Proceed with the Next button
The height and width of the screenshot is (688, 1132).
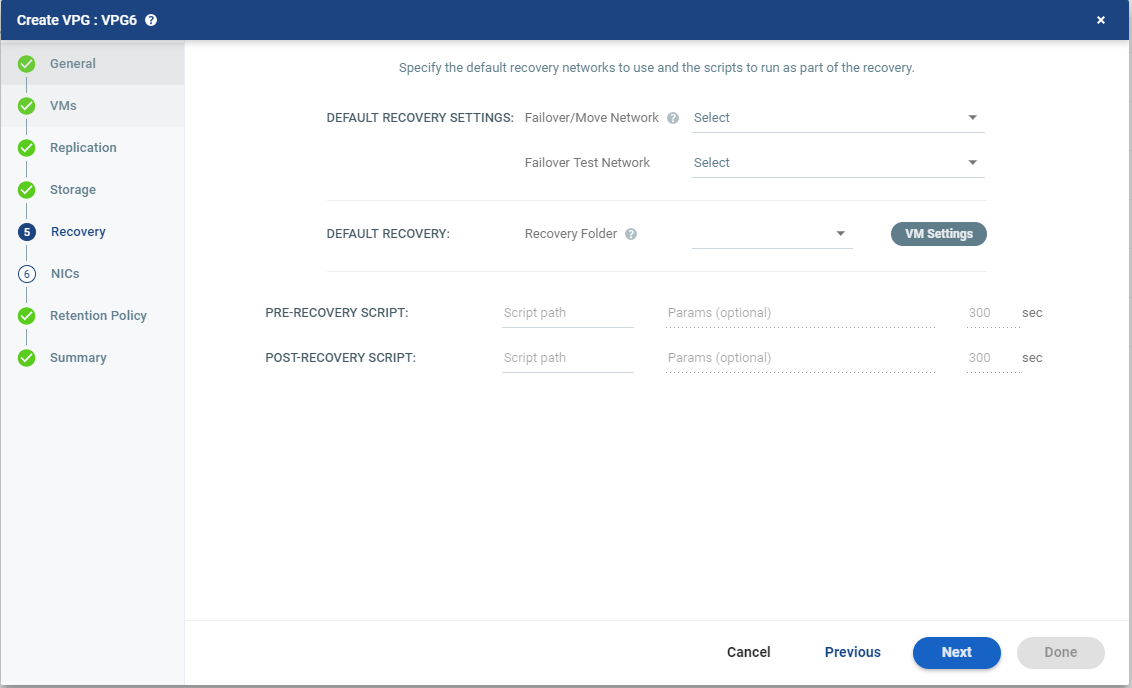pos(957,653)
